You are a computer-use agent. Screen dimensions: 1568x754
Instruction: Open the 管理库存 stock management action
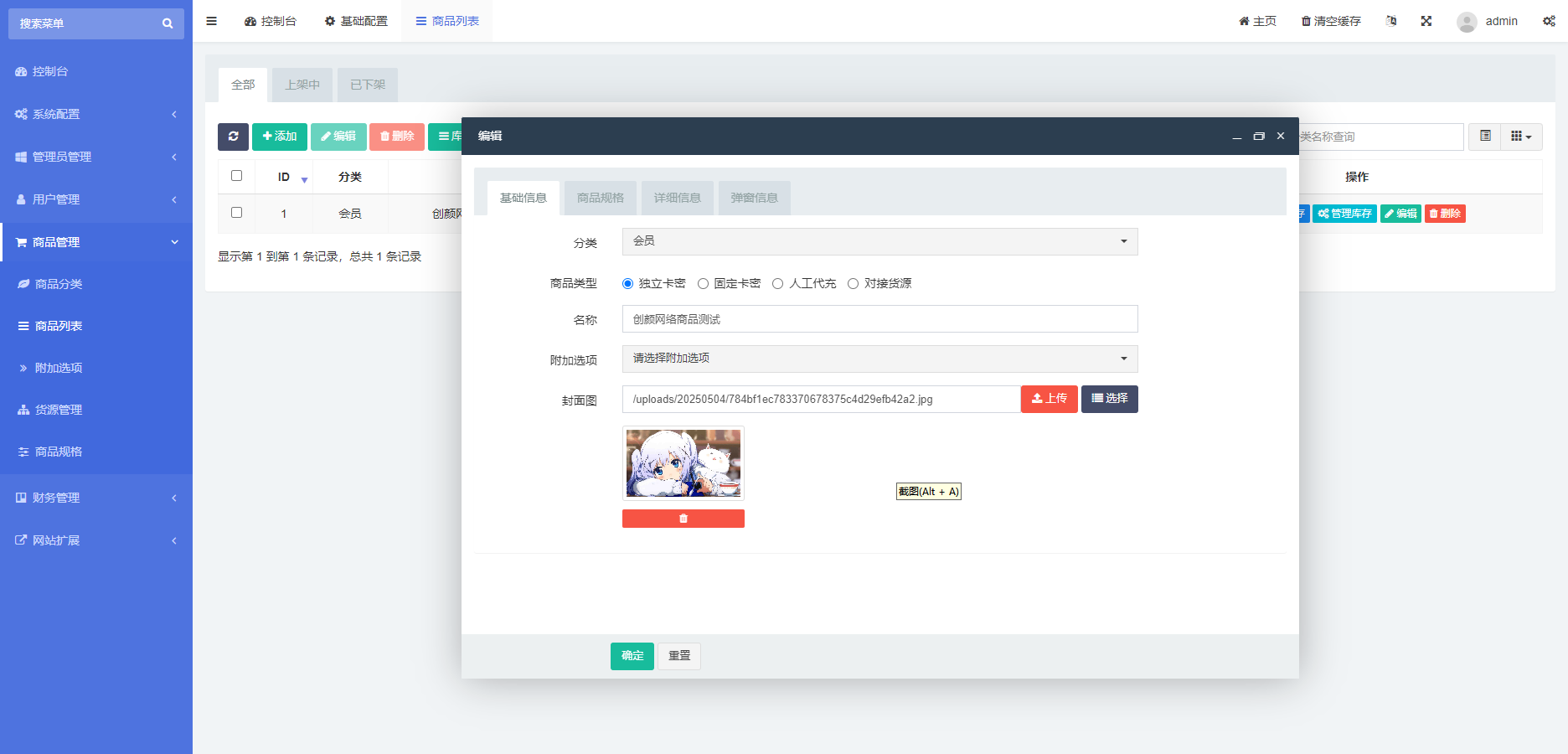click(1344, 214)
